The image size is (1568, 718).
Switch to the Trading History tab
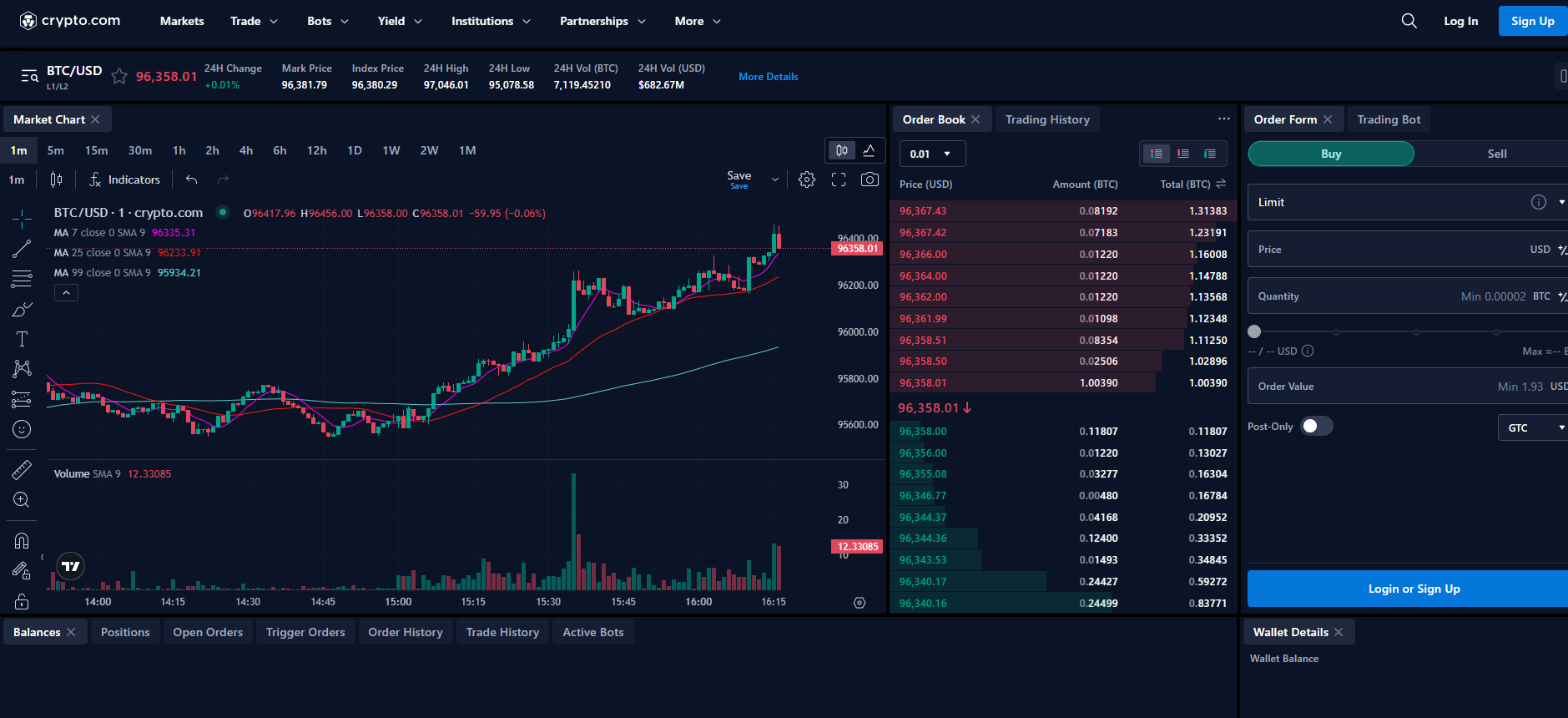[1047, 119]
